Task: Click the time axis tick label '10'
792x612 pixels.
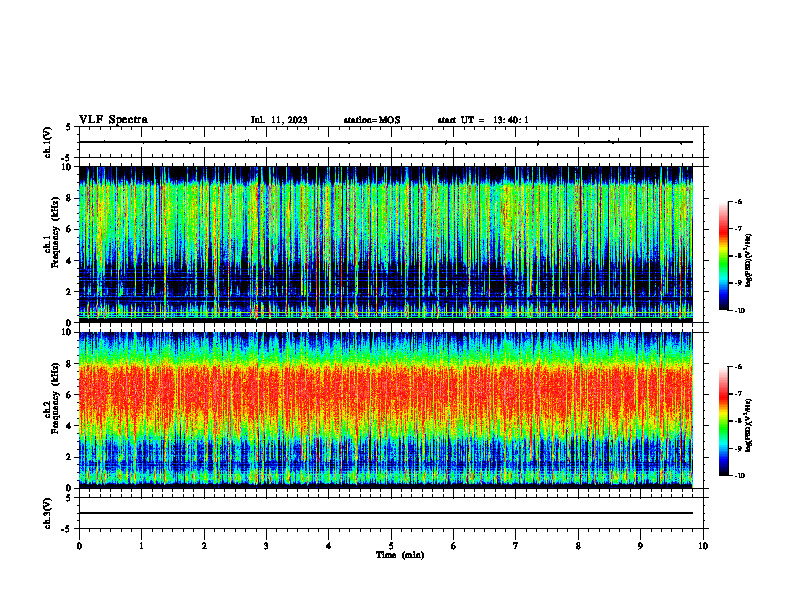Action: click(x=703, y=546)
